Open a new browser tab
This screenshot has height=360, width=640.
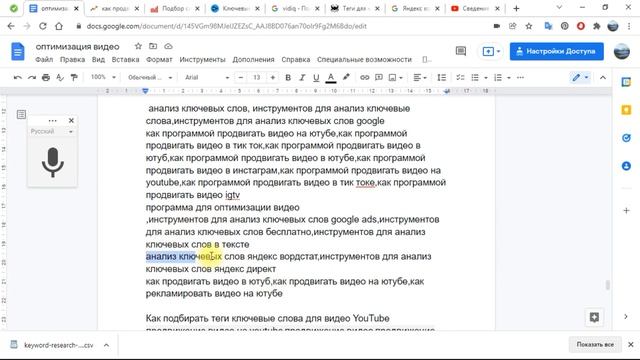pyautogui.click(x=516, y=9)
